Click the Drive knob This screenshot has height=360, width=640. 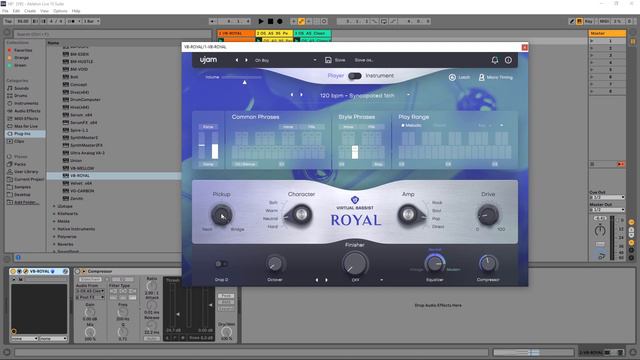pos(488,215)
